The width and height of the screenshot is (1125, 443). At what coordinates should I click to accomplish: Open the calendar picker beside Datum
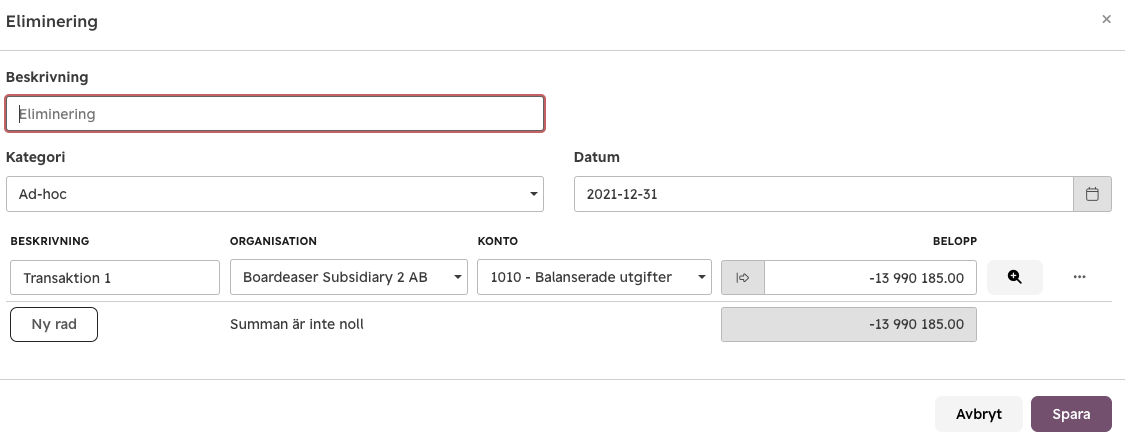(x=1092, y=194)
